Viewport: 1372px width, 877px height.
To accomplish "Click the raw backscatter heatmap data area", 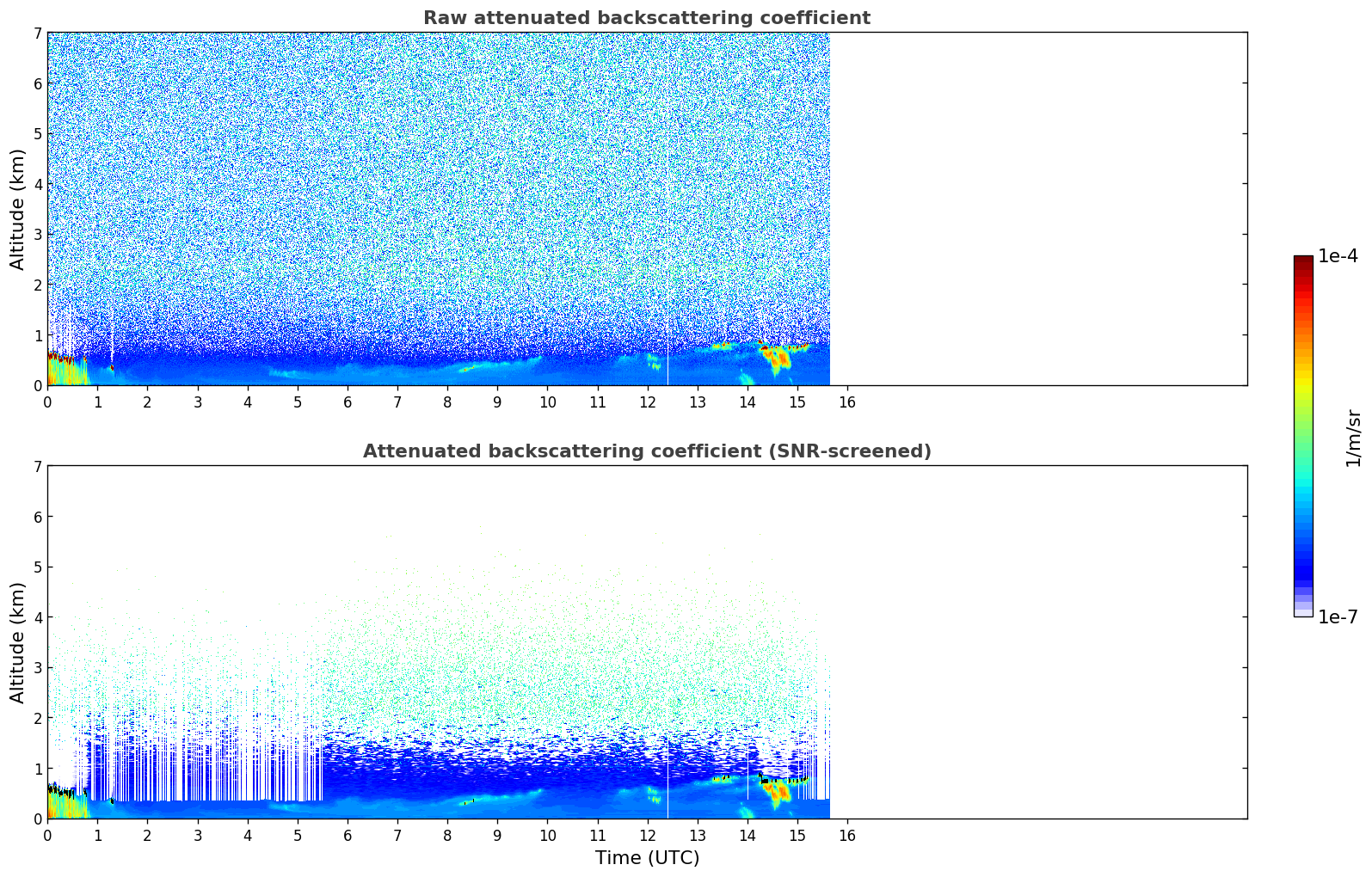I will click(439, 209).
